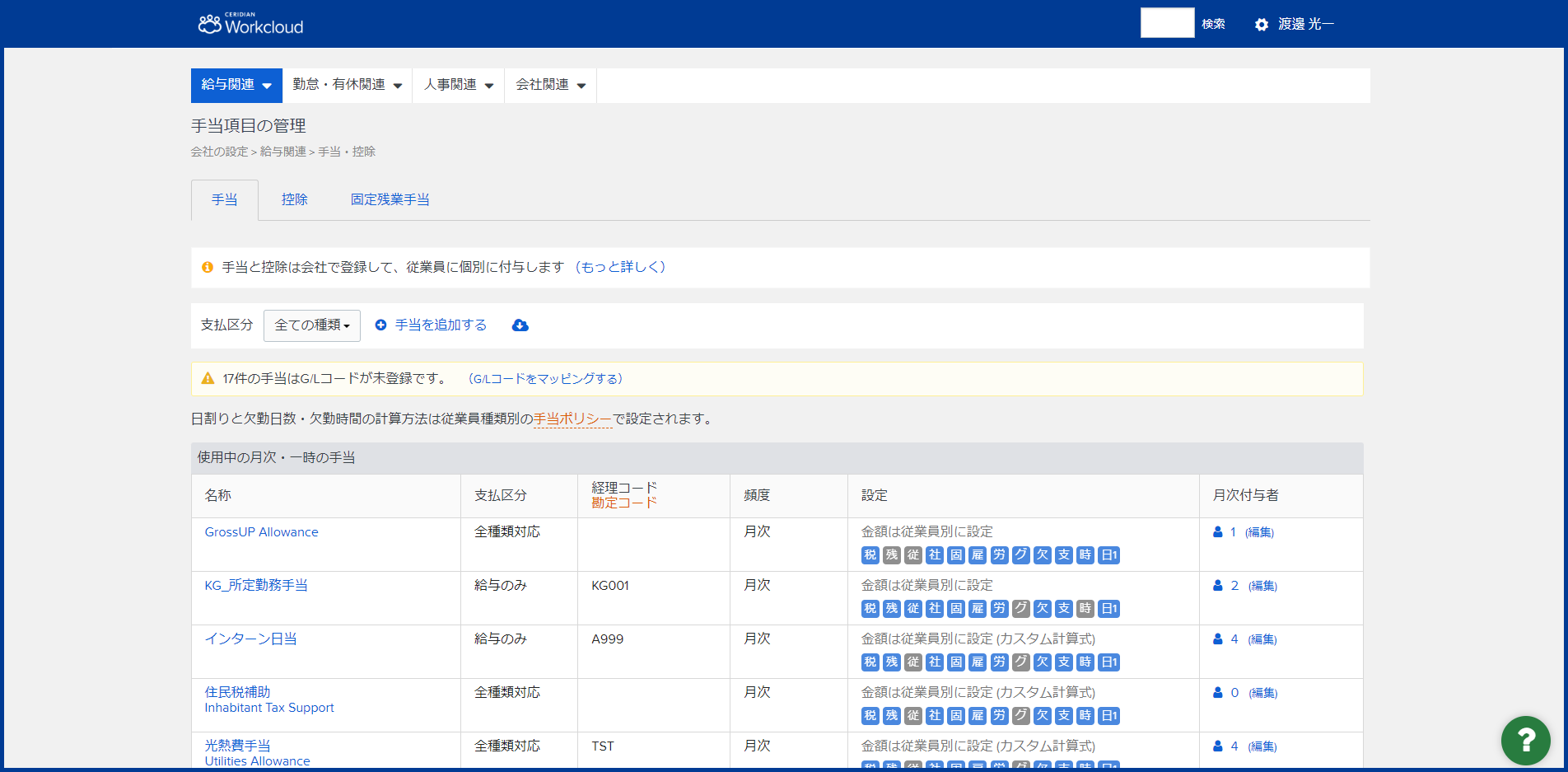Viewport: 1568px width, 772px height.
Task: Click the search input field in header
Action: pos(1167,23)
